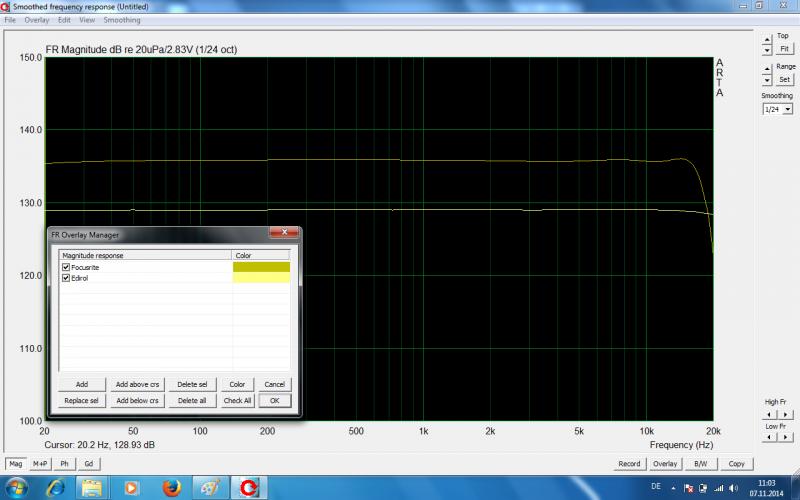Image resolution: width=800 pixels, height=500 pixels.
Task: Select the Focusrite color swatch
Action: (x=260, y=268)
